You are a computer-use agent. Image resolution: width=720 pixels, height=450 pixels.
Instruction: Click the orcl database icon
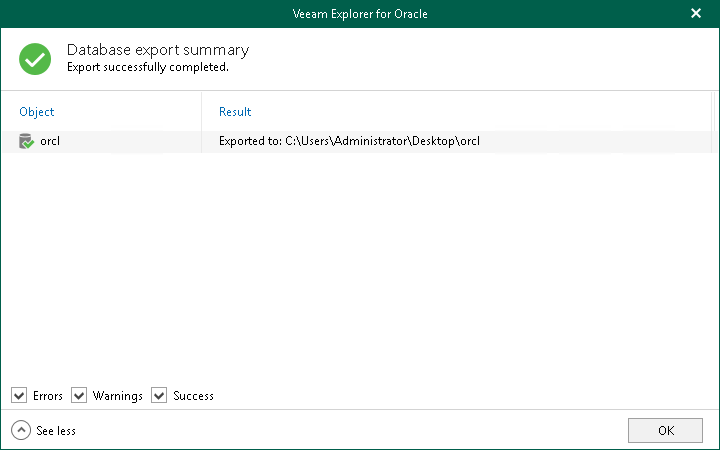click(x=26, y=142)
